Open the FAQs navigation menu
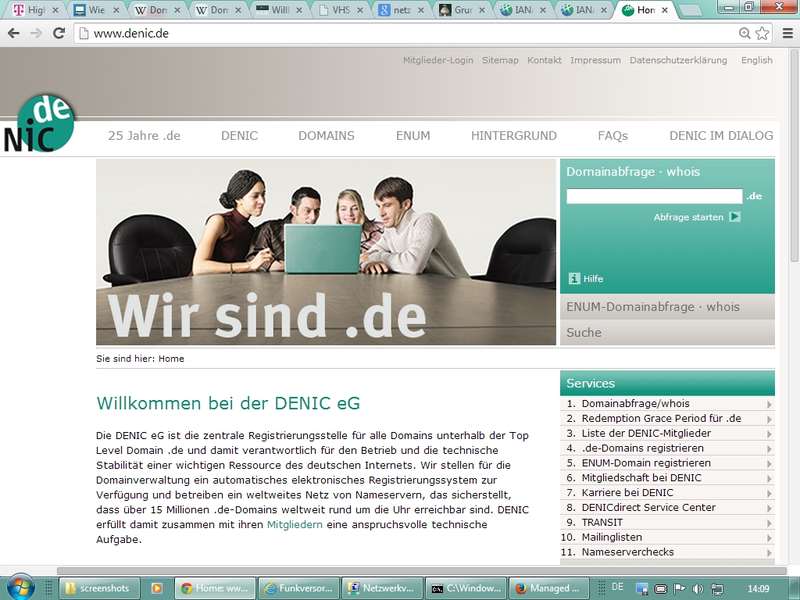The width and height of the screenshot is (800, 600). pos(612,136)
